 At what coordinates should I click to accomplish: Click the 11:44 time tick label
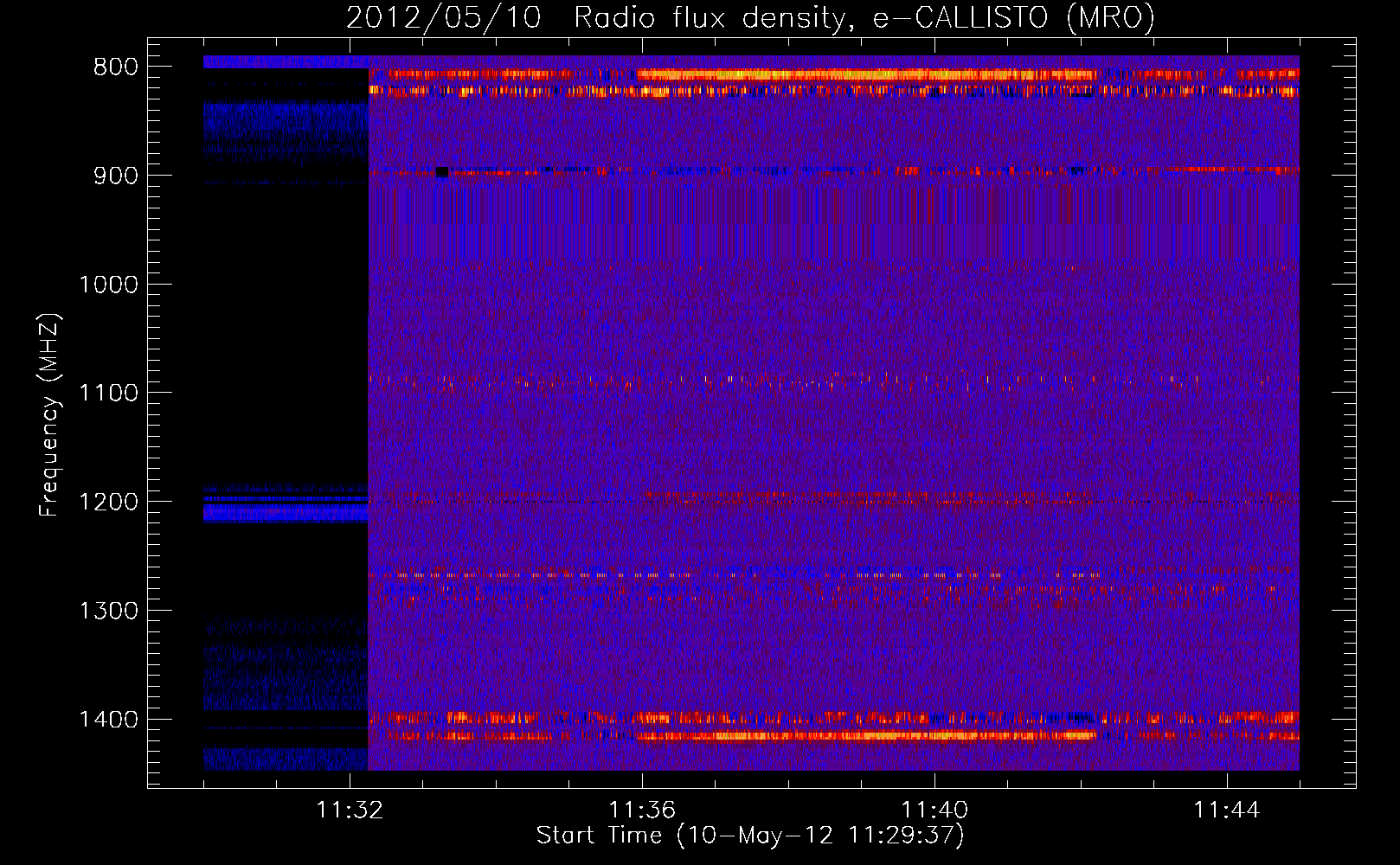[1227, 811]
